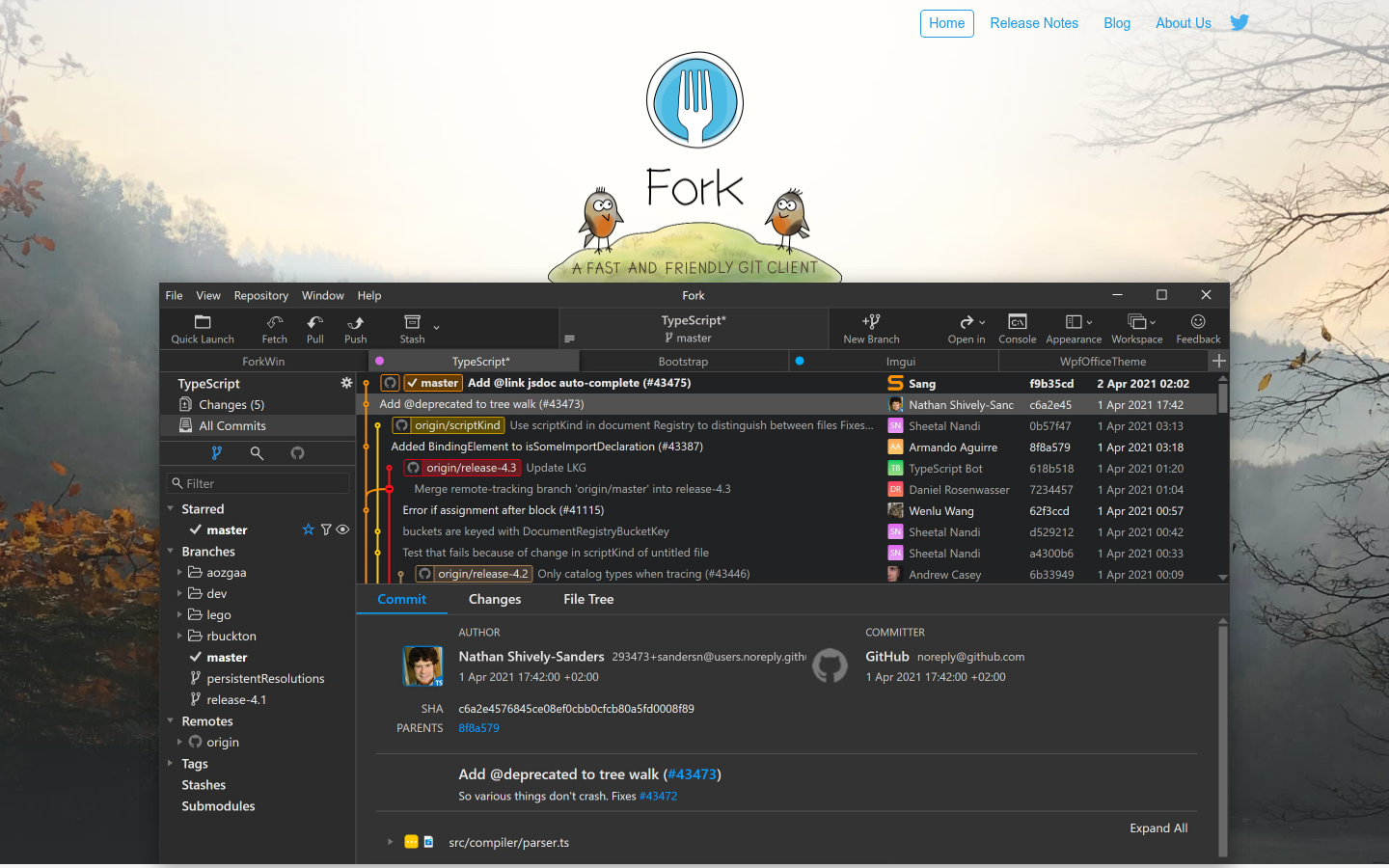Open issue link #43472

click(x=658, y=796)
